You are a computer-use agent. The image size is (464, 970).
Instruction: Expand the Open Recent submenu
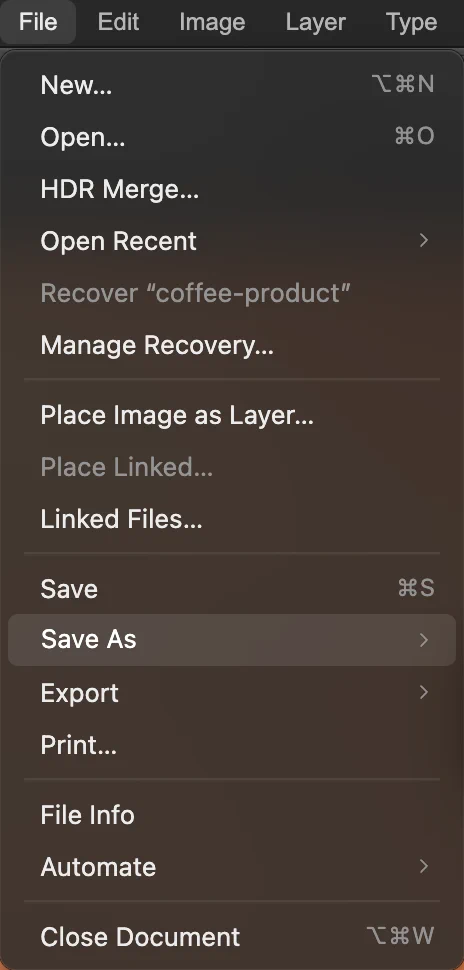[x=232, y=241]
